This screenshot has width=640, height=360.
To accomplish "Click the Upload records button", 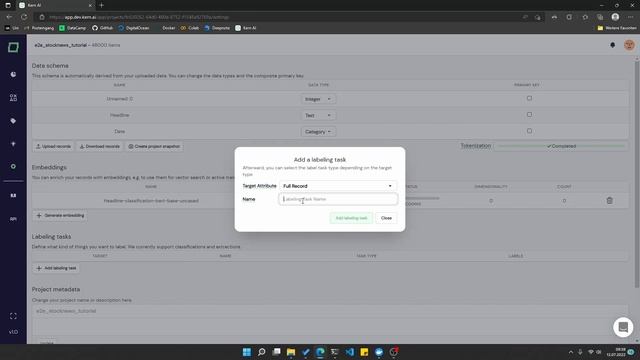I will (x=53, y=147).
